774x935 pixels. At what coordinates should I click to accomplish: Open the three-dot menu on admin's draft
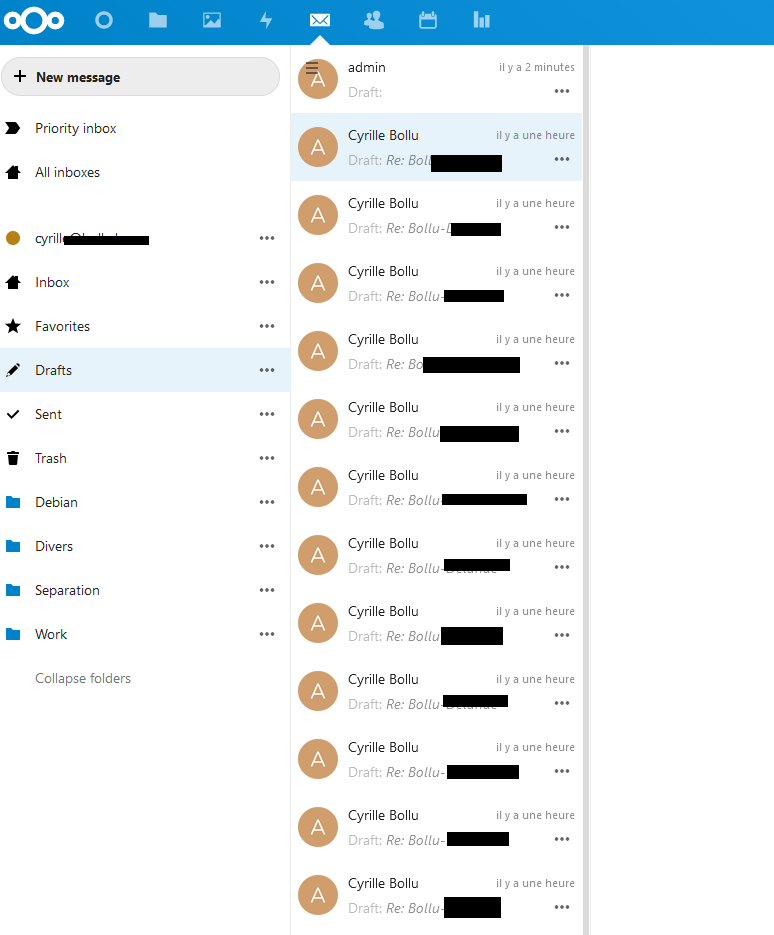(562, 91)
